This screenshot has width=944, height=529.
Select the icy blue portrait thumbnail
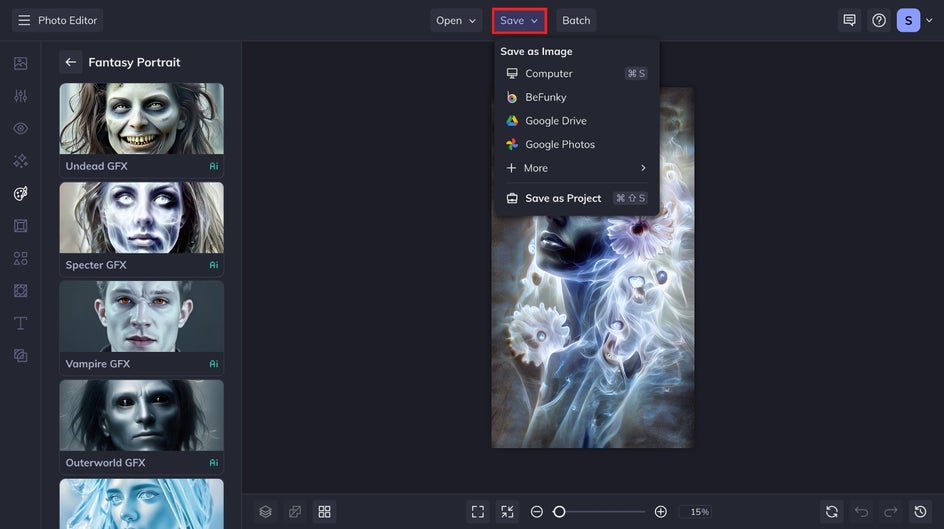141,504
